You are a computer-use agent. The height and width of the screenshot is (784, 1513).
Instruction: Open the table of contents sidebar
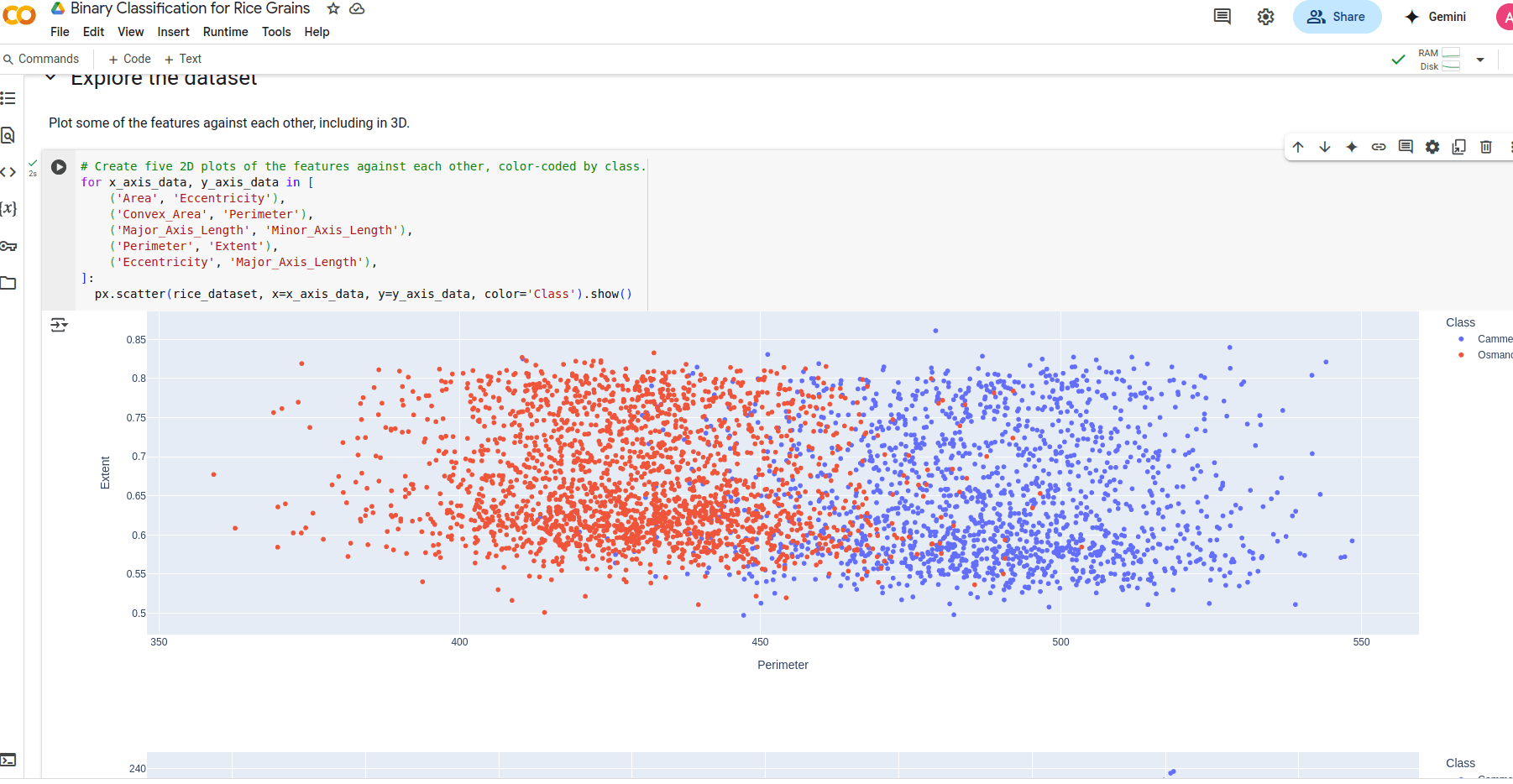click(8, 98)
